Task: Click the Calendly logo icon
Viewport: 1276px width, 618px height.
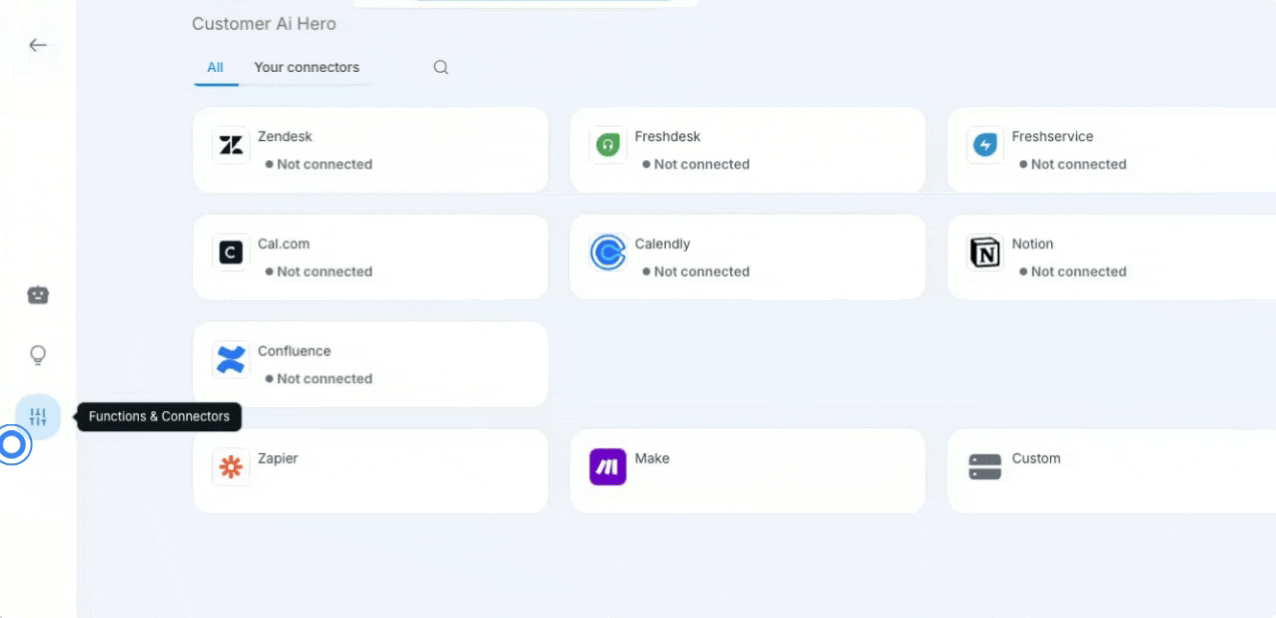Action: (608, 253)
